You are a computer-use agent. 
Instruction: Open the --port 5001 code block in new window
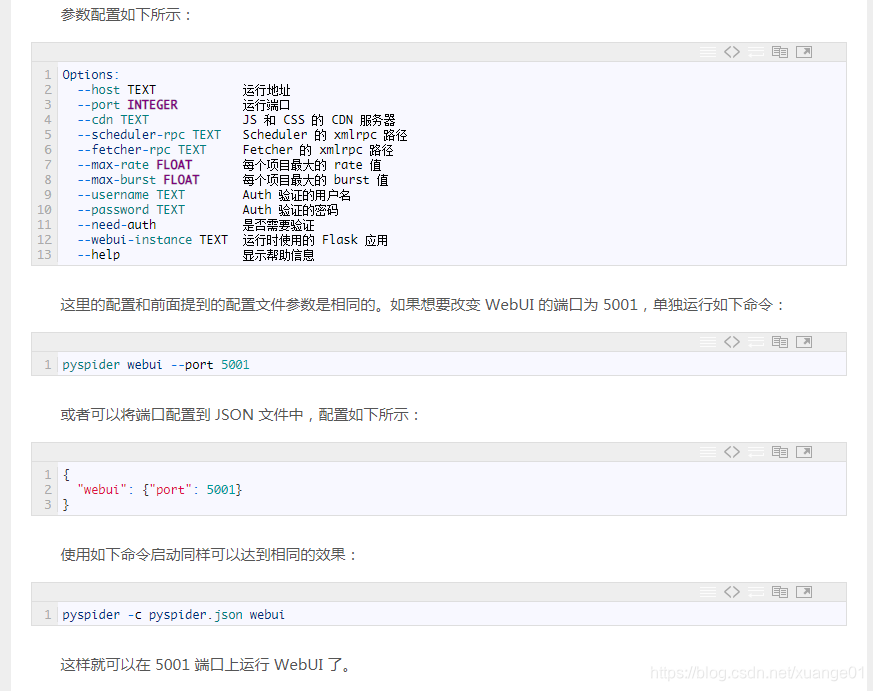[x=803, y=342]
